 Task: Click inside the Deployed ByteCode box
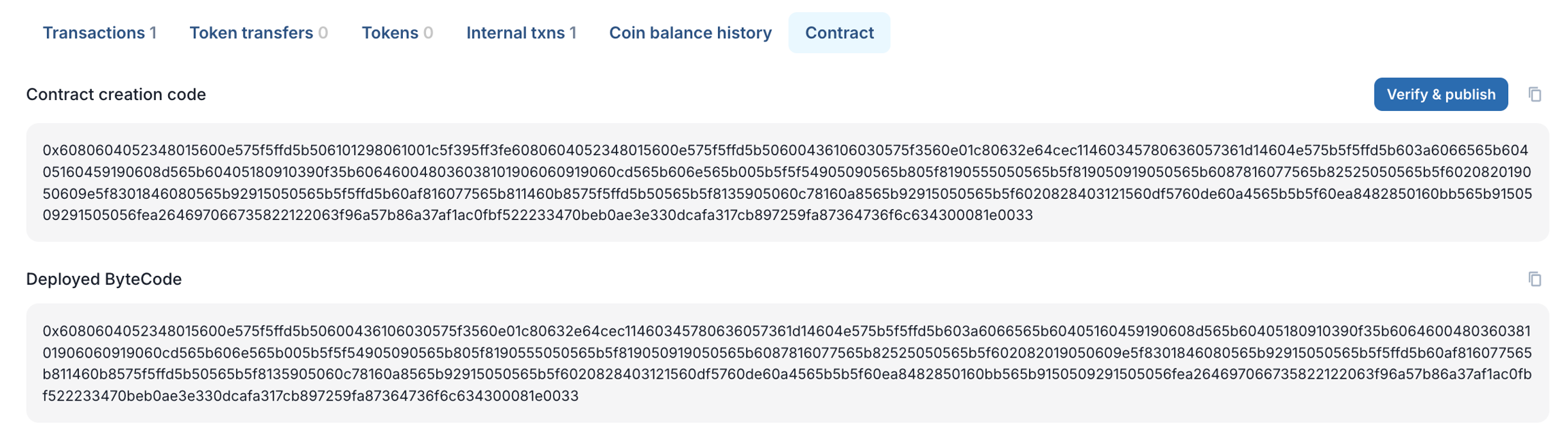pyautogui.click(x=787, y=363)
